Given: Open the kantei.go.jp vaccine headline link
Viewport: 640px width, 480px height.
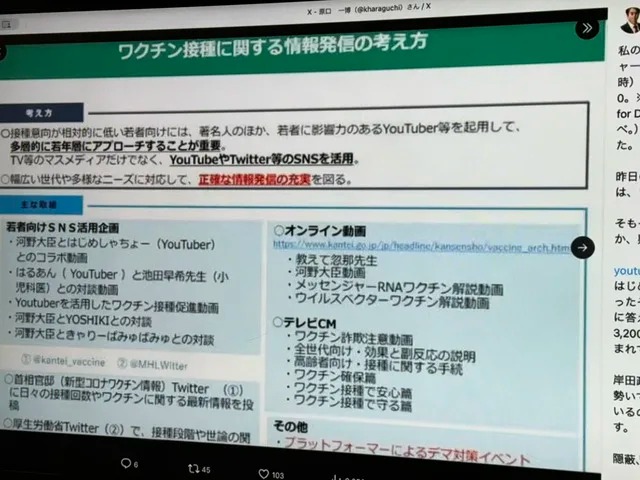Looking at the screenshot, I should click(x=422, y=247).
